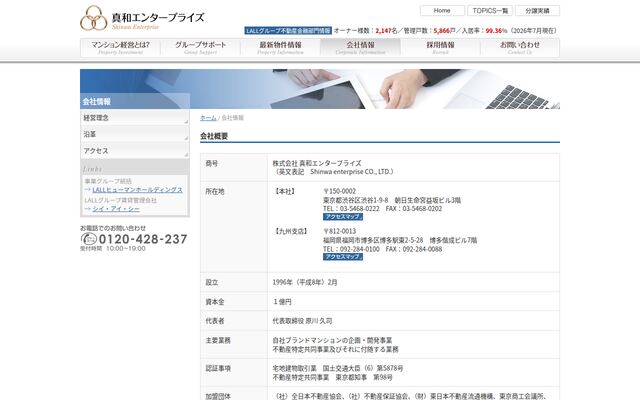Viewport: 640px width, 400px height.
Task: Open TOPICS一覧 button
Action: pos(490,11)
